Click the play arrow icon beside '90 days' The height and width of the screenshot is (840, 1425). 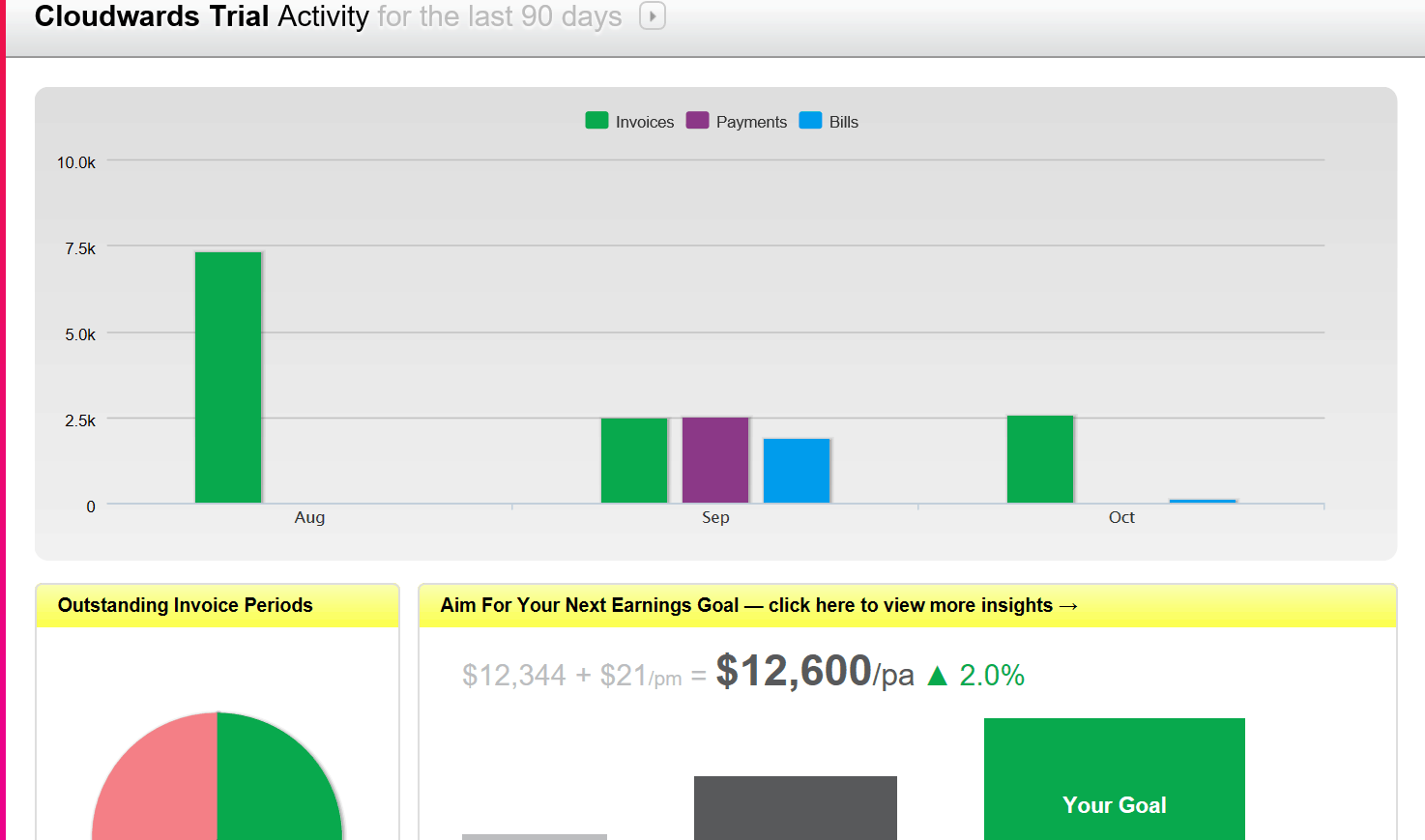pos(653,16)
